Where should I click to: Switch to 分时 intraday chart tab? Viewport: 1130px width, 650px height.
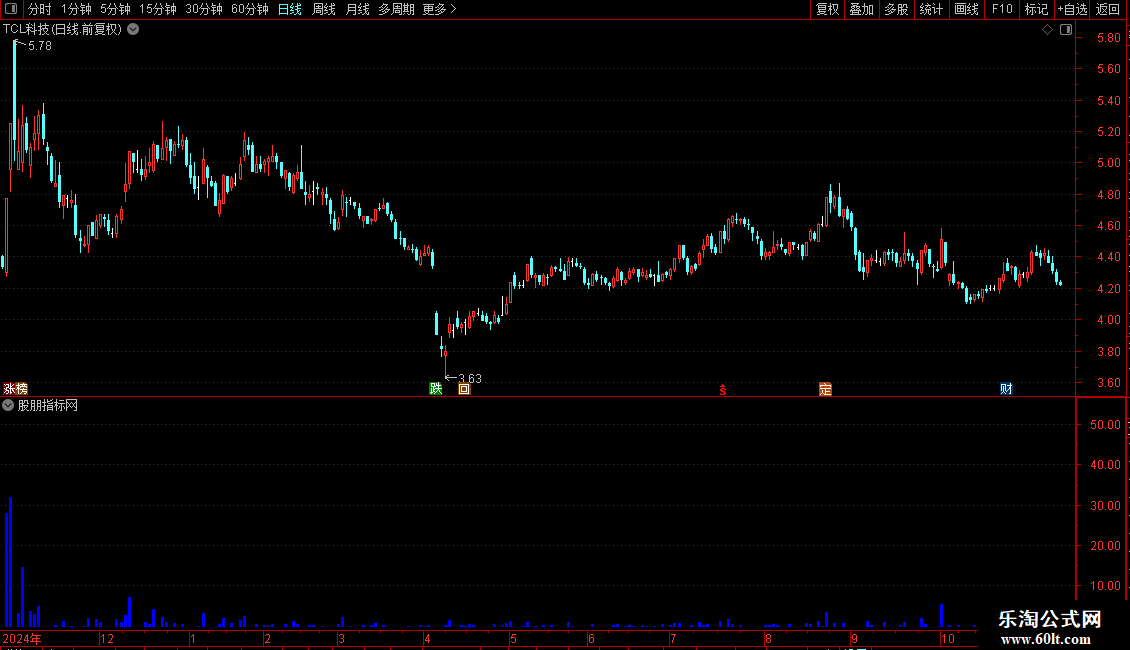pyautogui.click(x=40, y=9)
